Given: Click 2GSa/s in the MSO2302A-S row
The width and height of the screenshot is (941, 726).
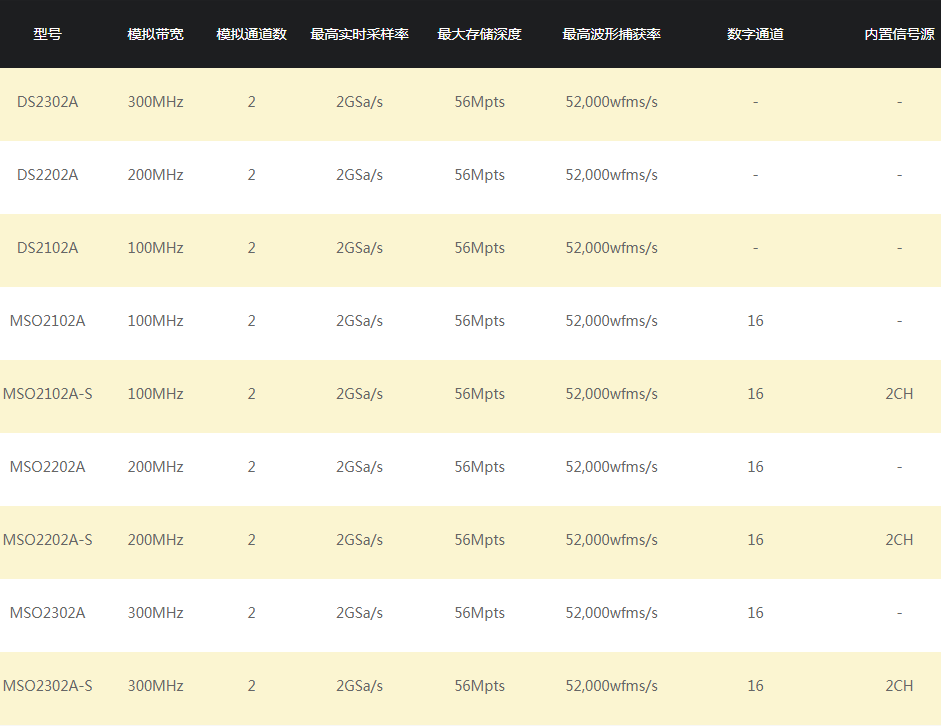Looking at the screenshot, I should pyautogui.click(x=359, y=686).
